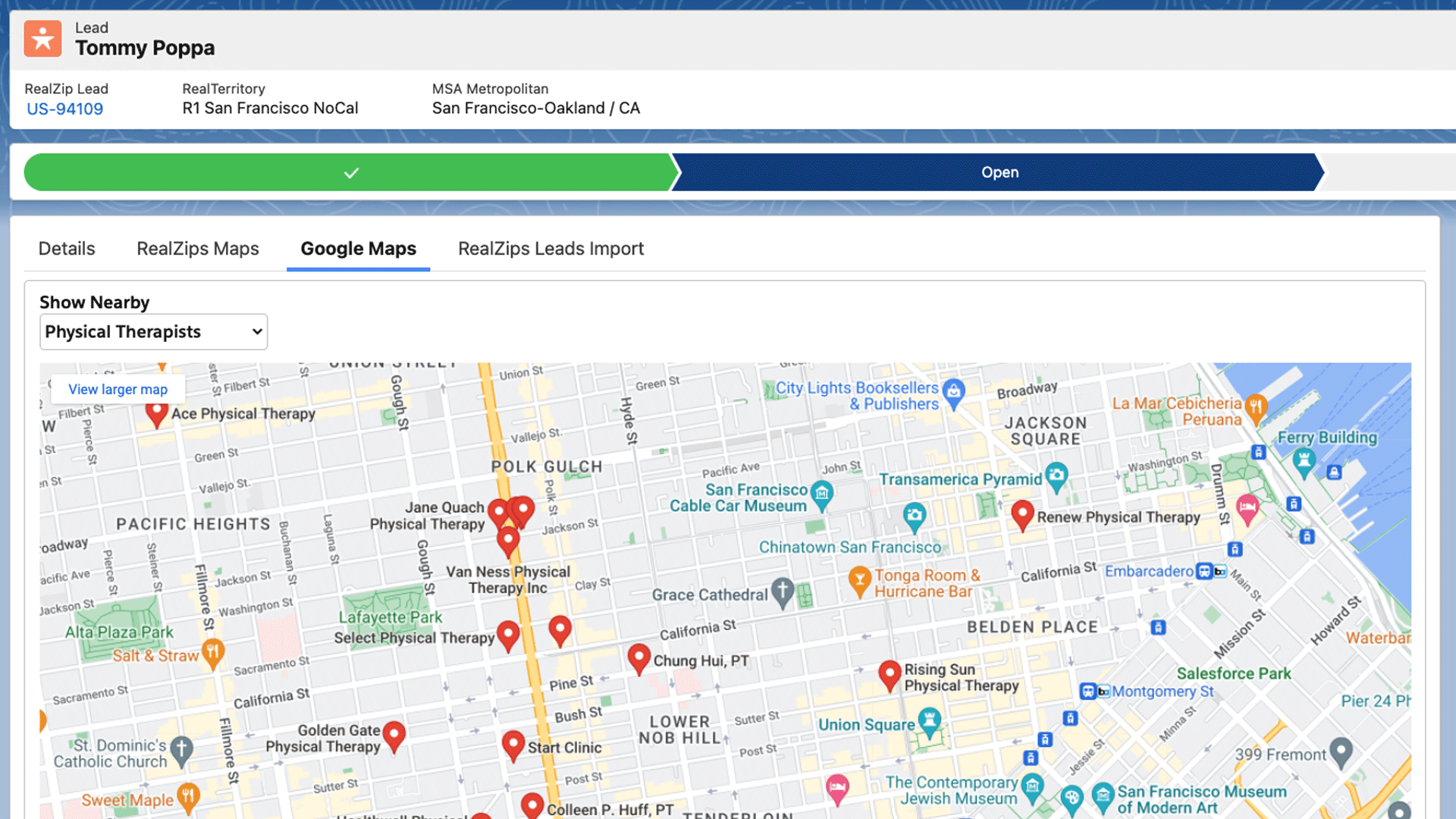Screen dimensions: 1456x819
Task: Click the Select Physical Therapy pin
Action: click(508, 635)
